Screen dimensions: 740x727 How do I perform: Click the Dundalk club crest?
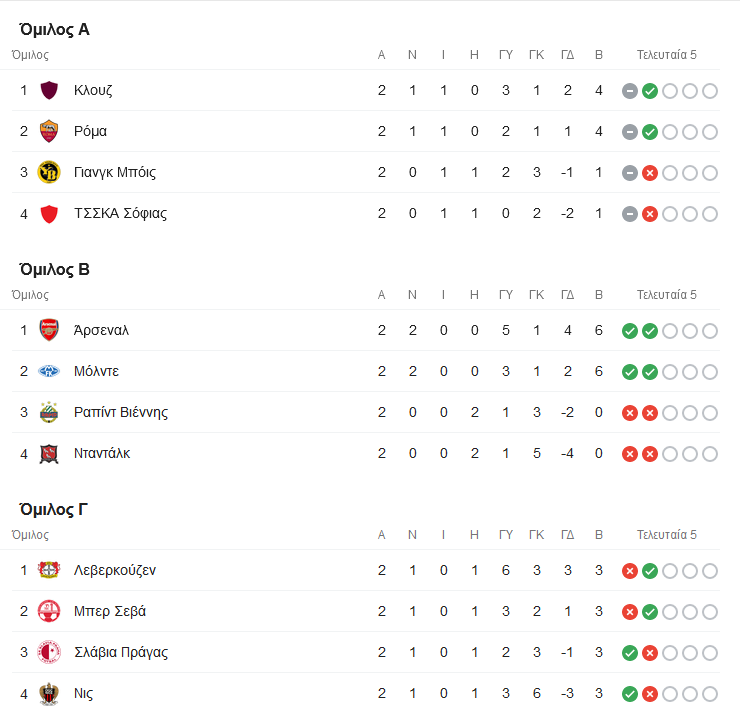point(49,453)
